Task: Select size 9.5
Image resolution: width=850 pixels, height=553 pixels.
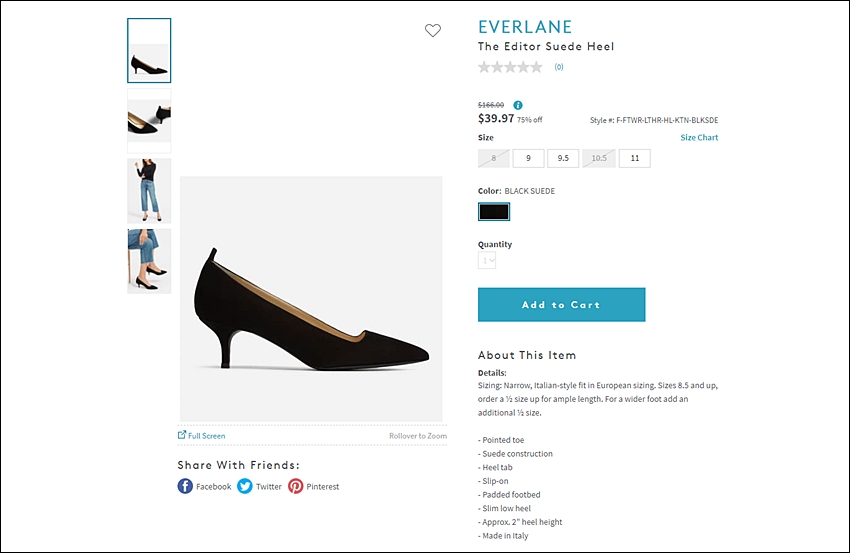Action: point(563,158)
